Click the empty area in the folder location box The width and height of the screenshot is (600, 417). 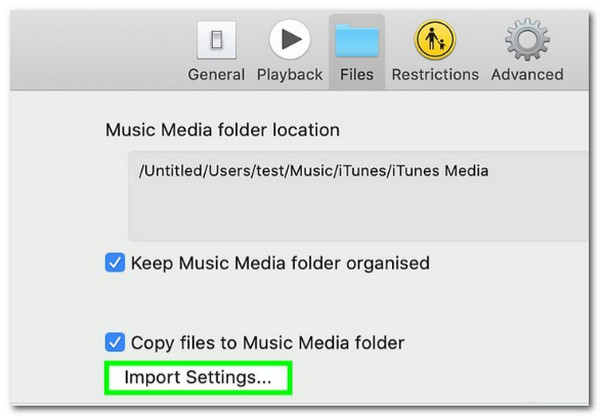[358, 214]
